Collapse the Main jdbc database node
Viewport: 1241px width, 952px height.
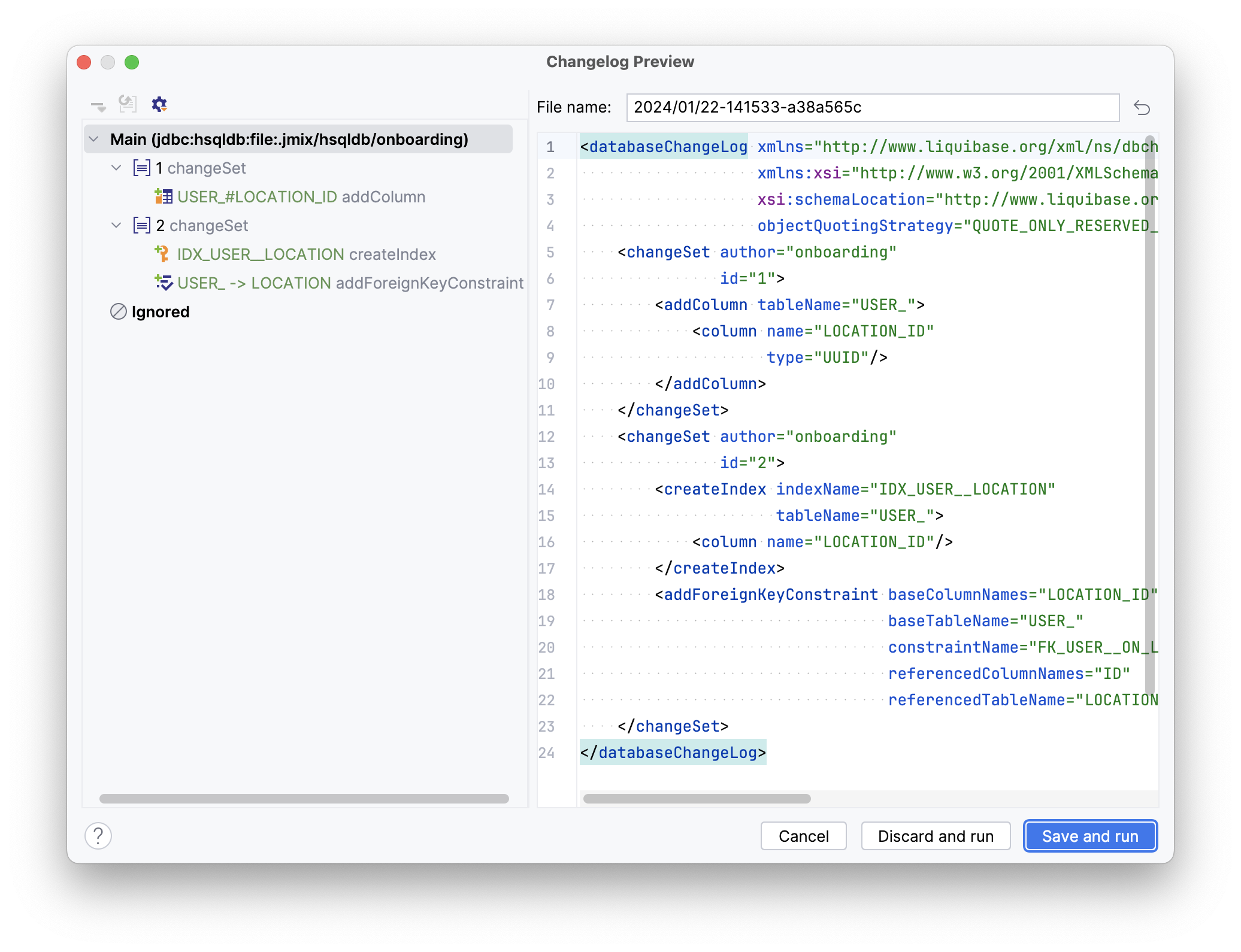pos(94,140)
